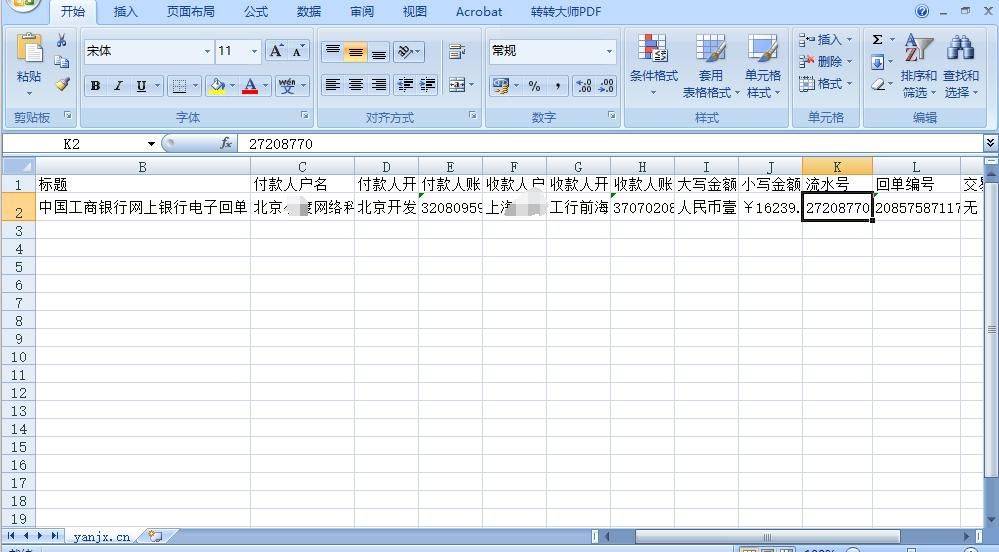Apply red font color
The image size is (999, 552).
tap(250, 85)
